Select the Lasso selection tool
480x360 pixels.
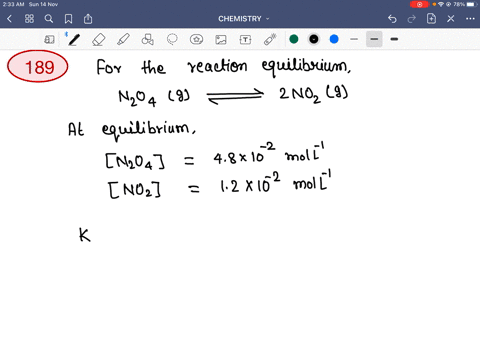[x=172, y=40]
